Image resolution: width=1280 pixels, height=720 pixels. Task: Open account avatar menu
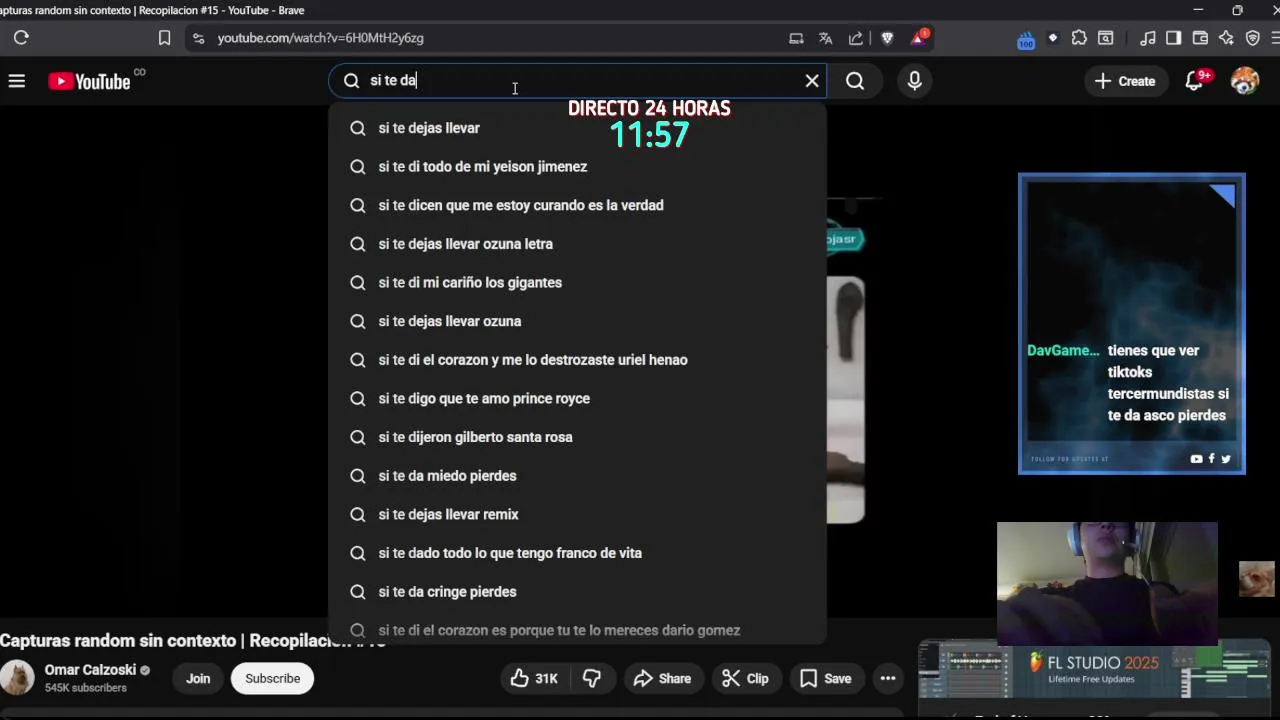coord(1245,81)
